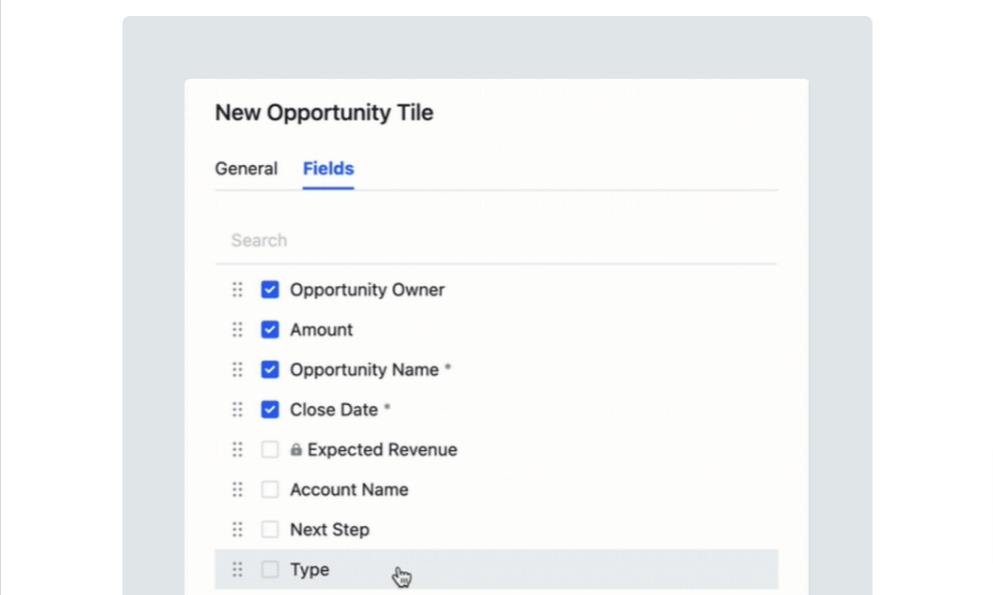993x595 pixels.
Task: Check the Next Step field
Action: click(x=270, y=529)
